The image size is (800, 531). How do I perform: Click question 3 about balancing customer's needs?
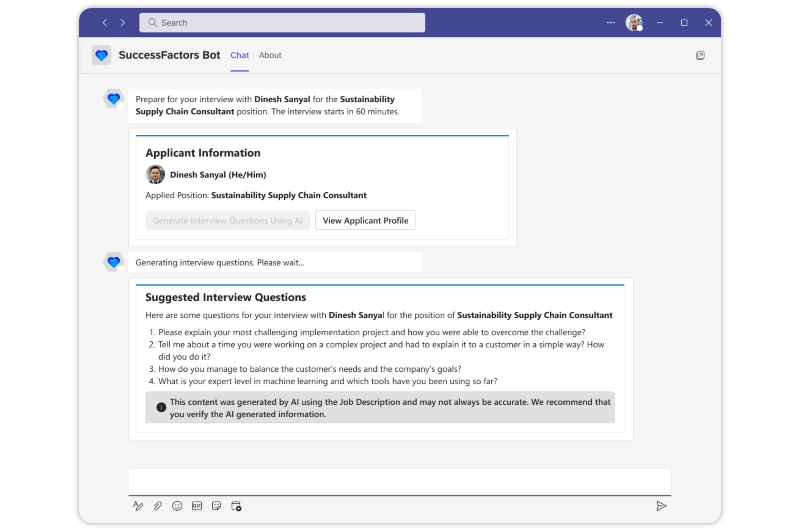coord(309,369)
